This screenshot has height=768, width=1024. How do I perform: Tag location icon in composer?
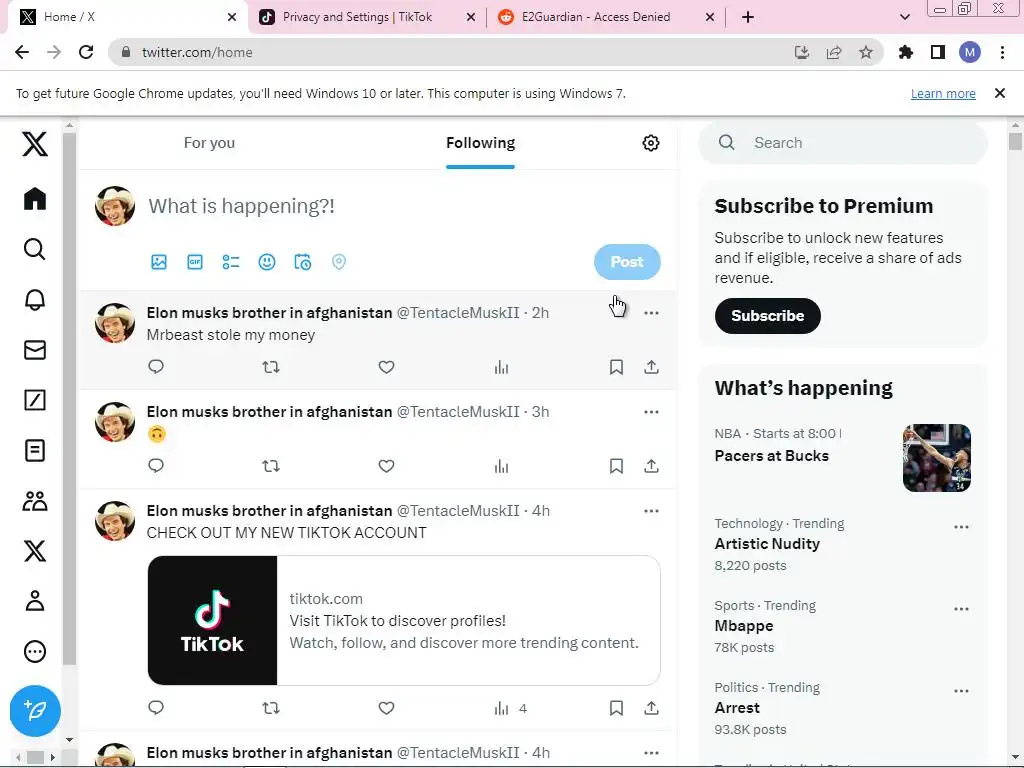click(x=338, y=262)
